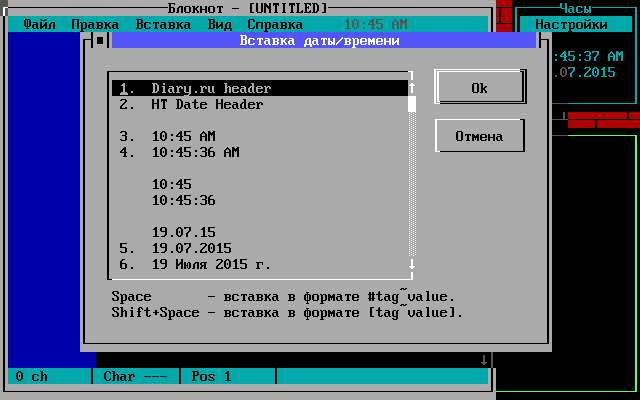Viewport: 640px width, 400px height.
Task: Click the scrollbar track in the format list
Action: [412, 184]
